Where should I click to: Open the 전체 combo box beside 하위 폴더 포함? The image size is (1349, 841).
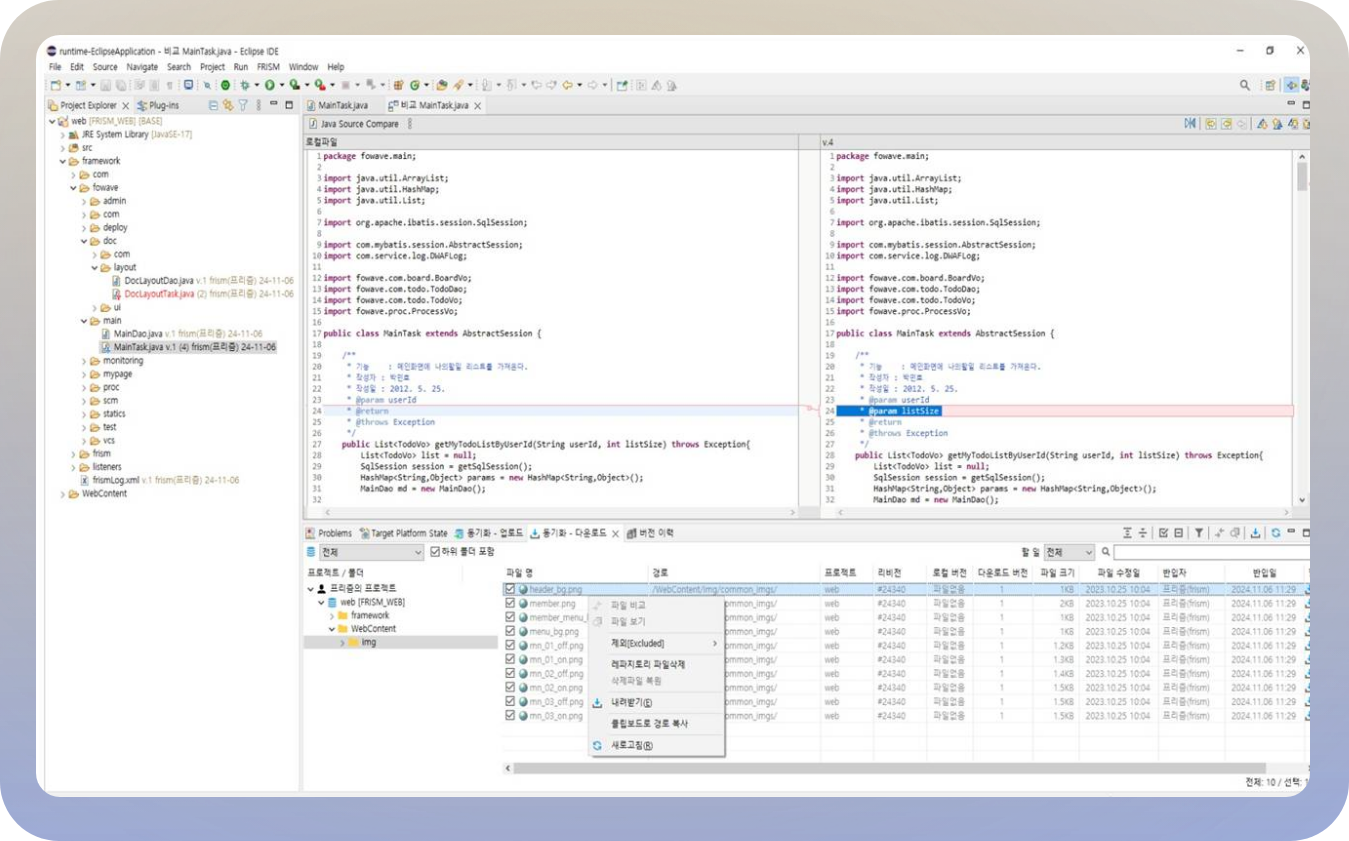372,552
